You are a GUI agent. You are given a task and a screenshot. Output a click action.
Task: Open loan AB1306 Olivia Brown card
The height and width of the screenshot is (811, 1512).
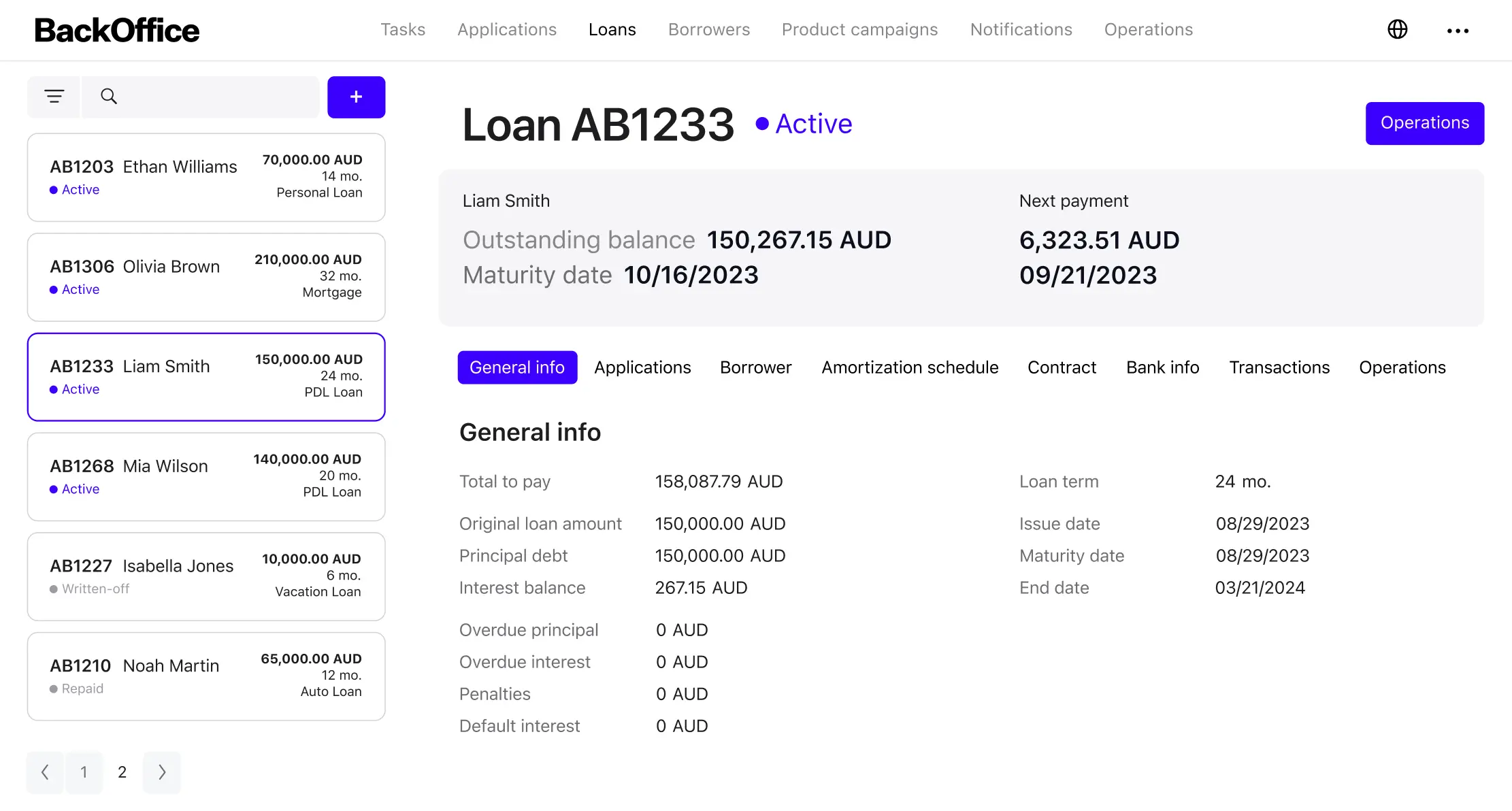[x=206, y=277]
